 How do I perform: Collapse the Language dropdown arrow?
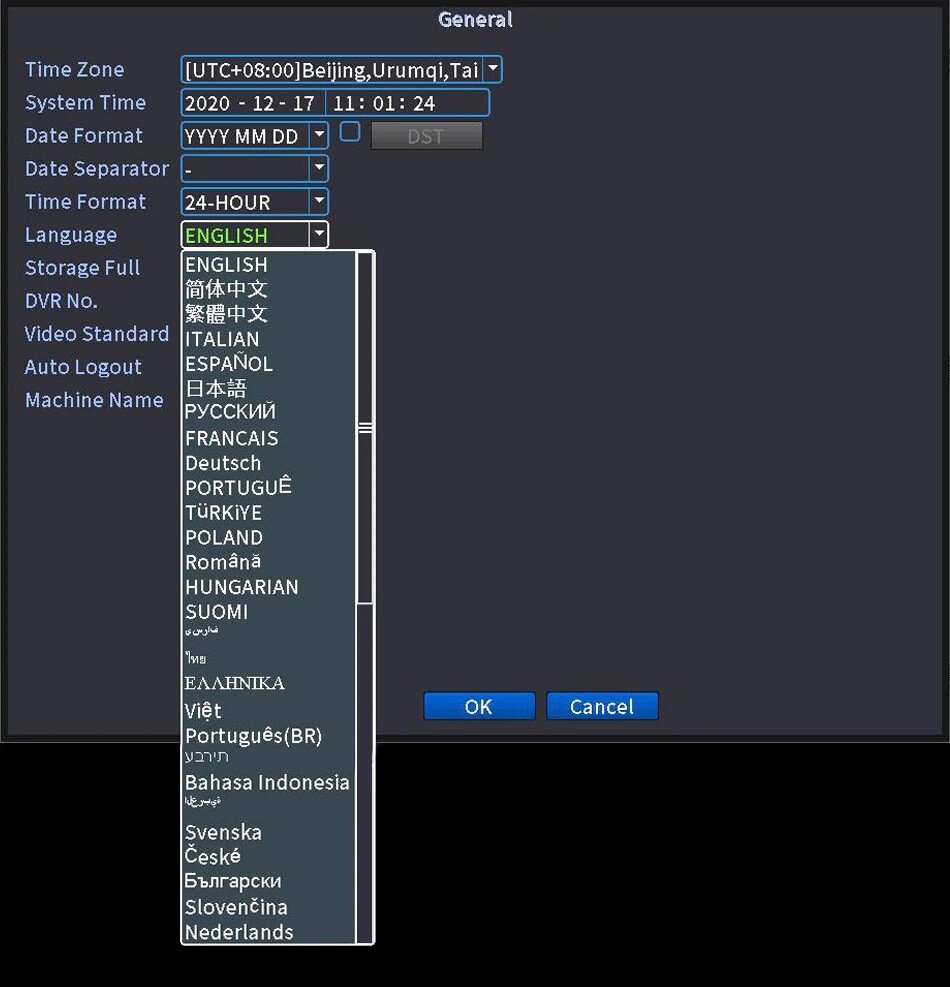coord(319,235)
